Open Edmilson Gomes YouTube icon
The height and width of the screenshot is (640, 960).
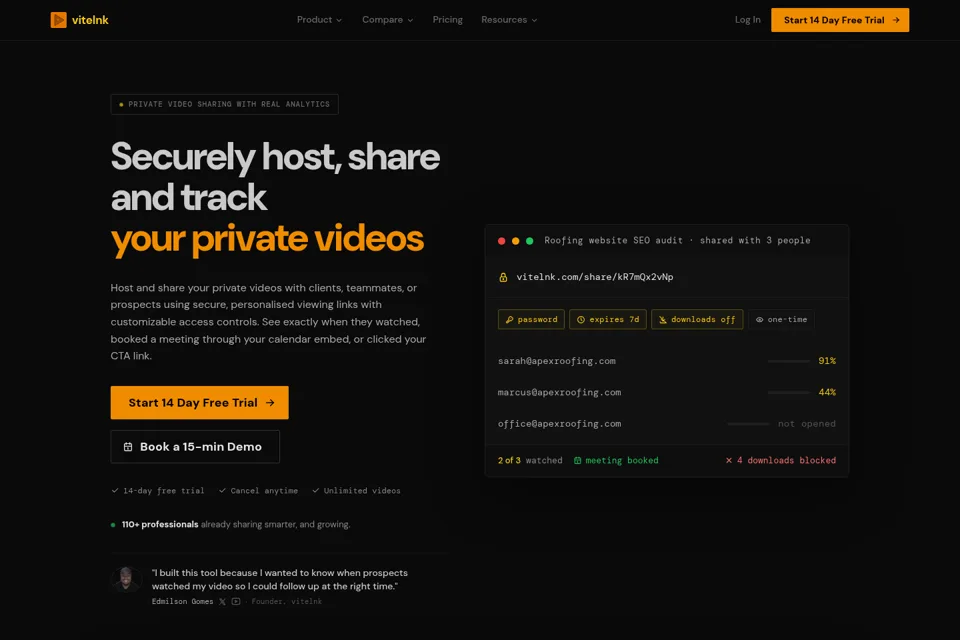pyautogui.click(x=236, y=601)
